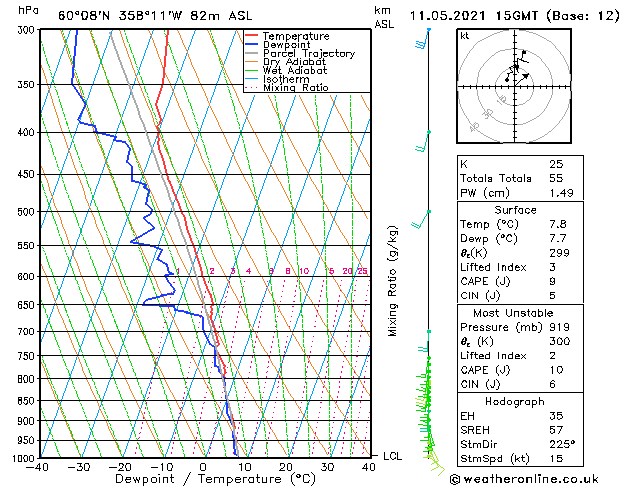Click the storm motion arrow in hodograph
This screenshot has width=629, height=486.
coord(522,79)
